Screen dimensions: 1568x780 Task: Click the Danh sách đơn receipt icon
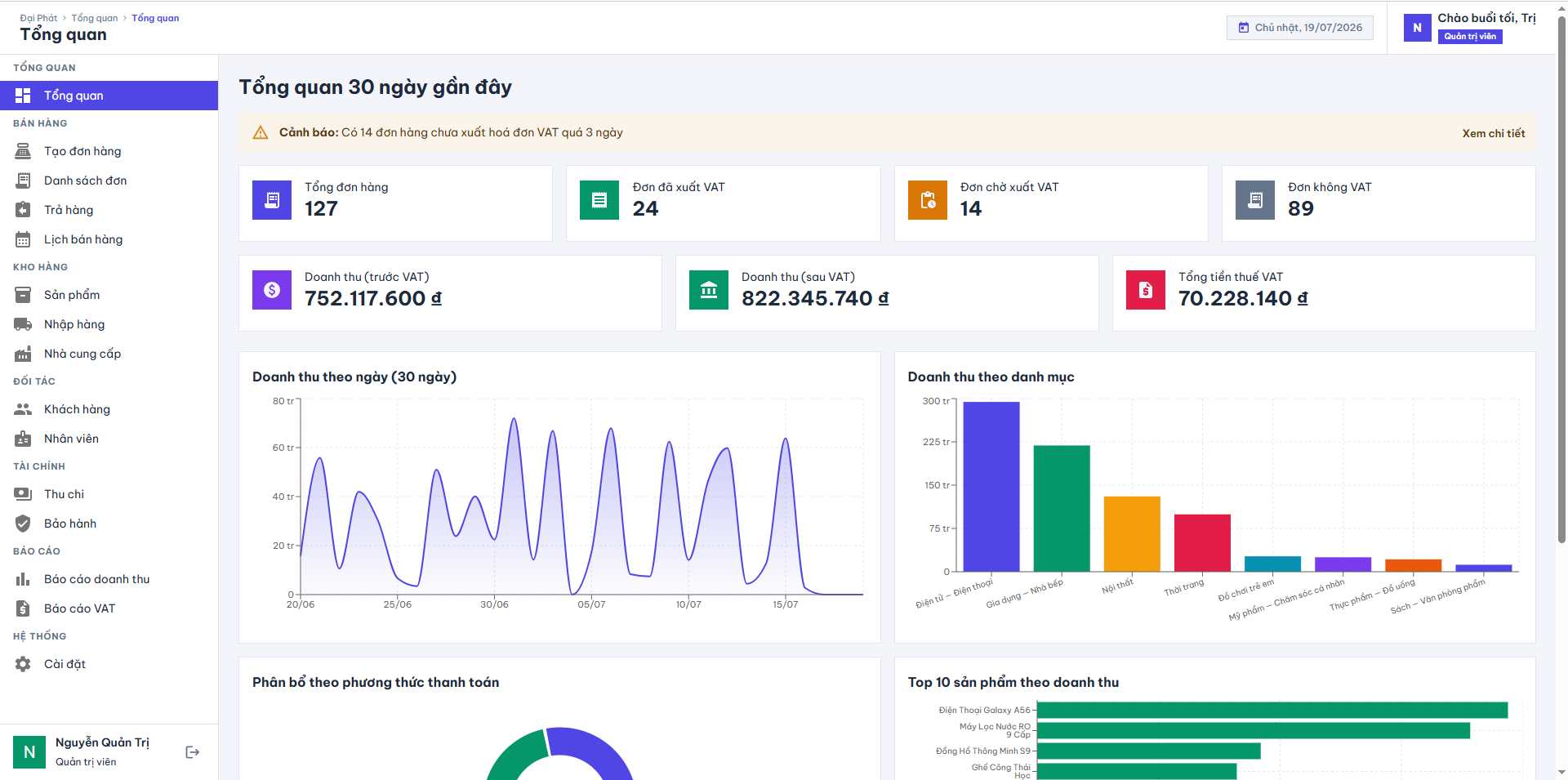(x=23, y=181)
